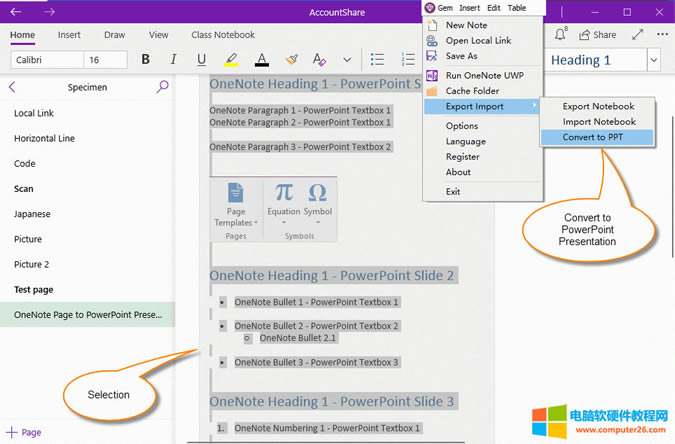The image size is (675, 444).
Task: Click the format painter icon
Action: (291, 60)
